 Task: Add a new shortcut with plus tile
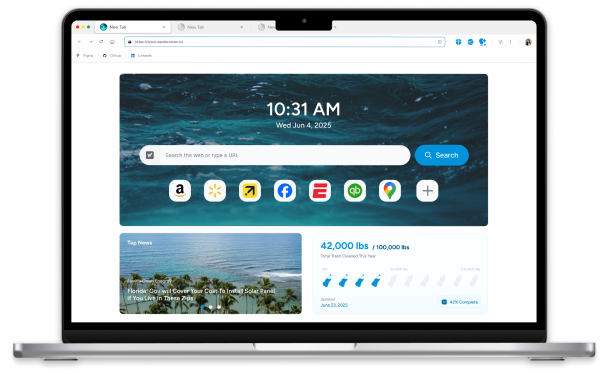coord(427,191)
